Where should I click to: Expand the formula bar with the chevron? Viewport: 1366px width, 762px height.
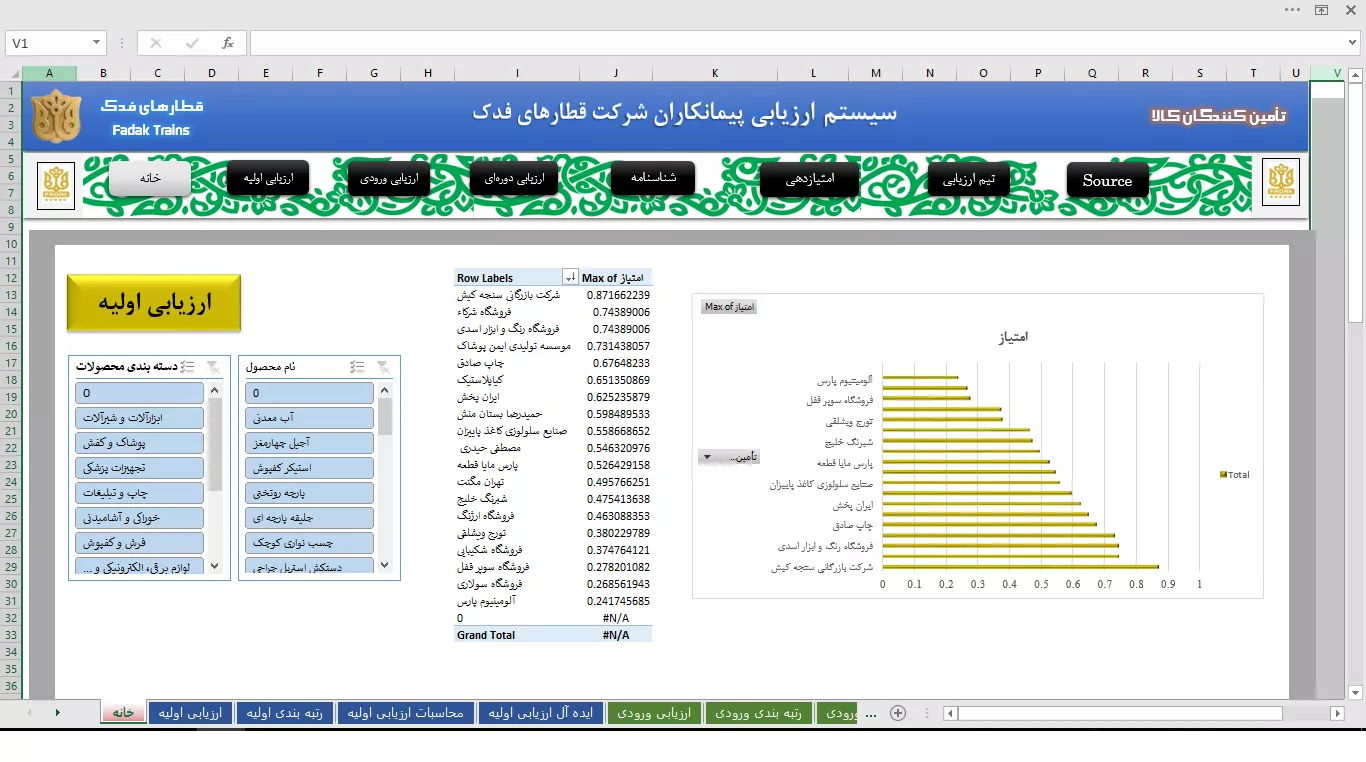[x=1353, y=43]
